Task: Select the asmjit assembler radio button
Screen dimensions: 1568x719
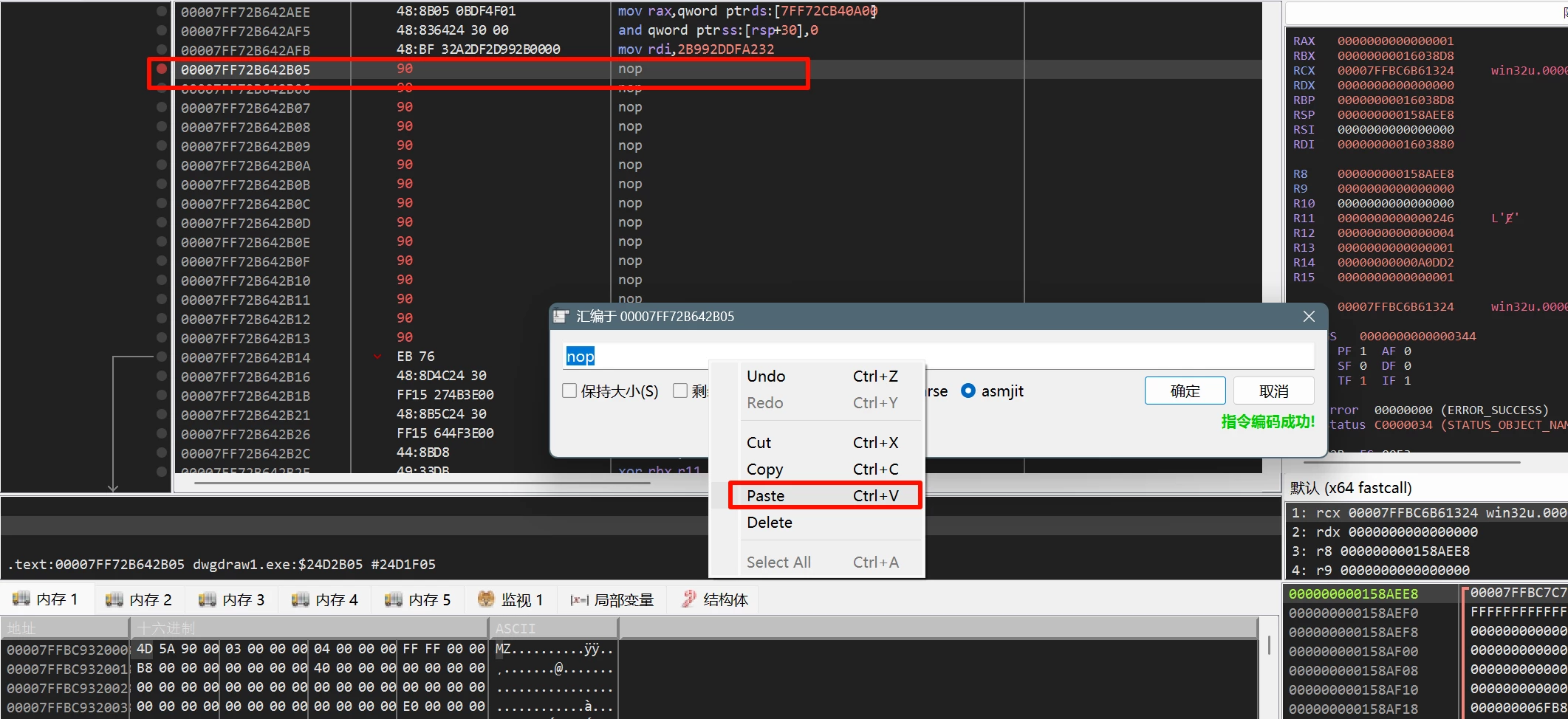Action: 968,391
